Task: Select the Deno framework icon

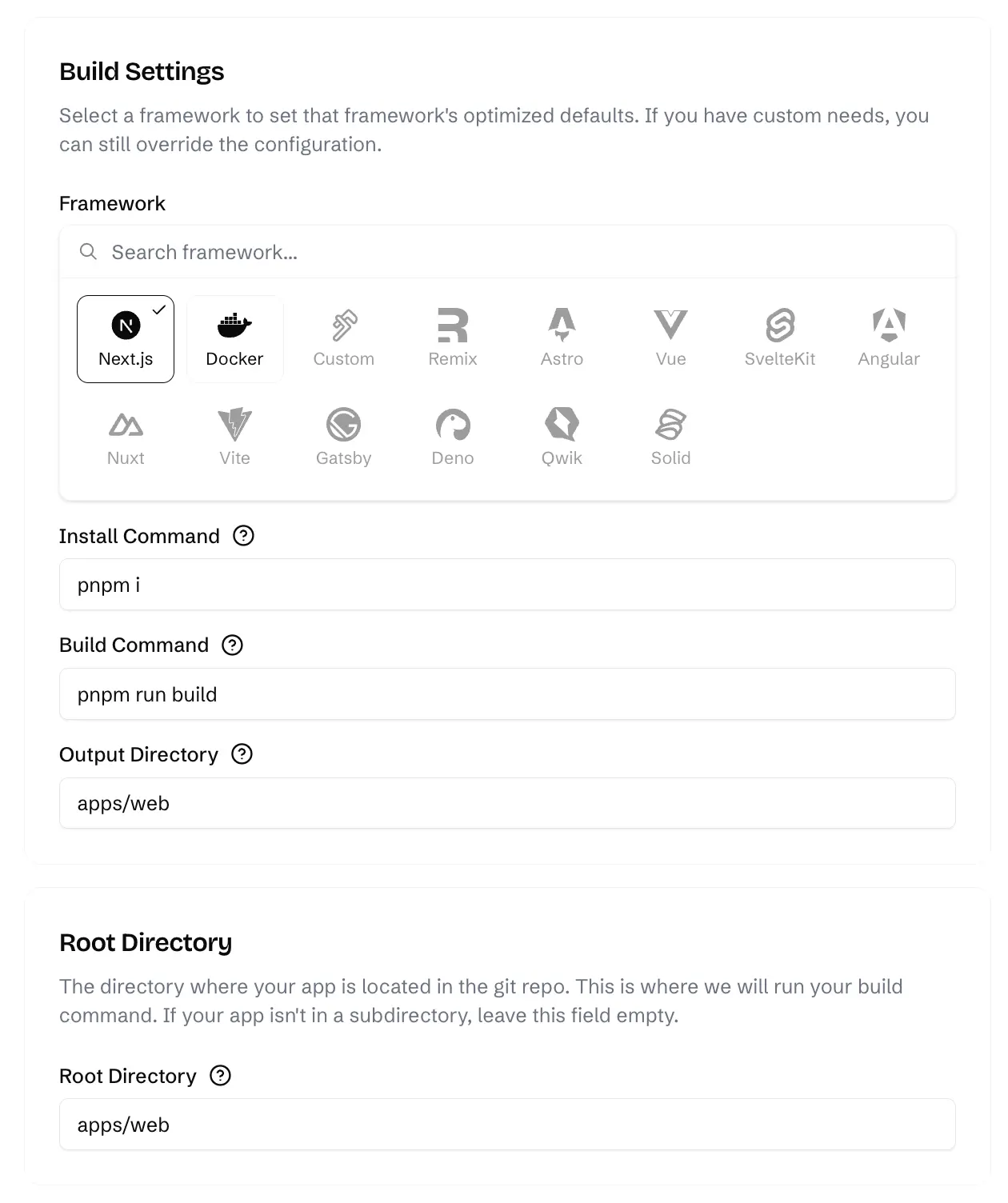Action: point(452,425)
